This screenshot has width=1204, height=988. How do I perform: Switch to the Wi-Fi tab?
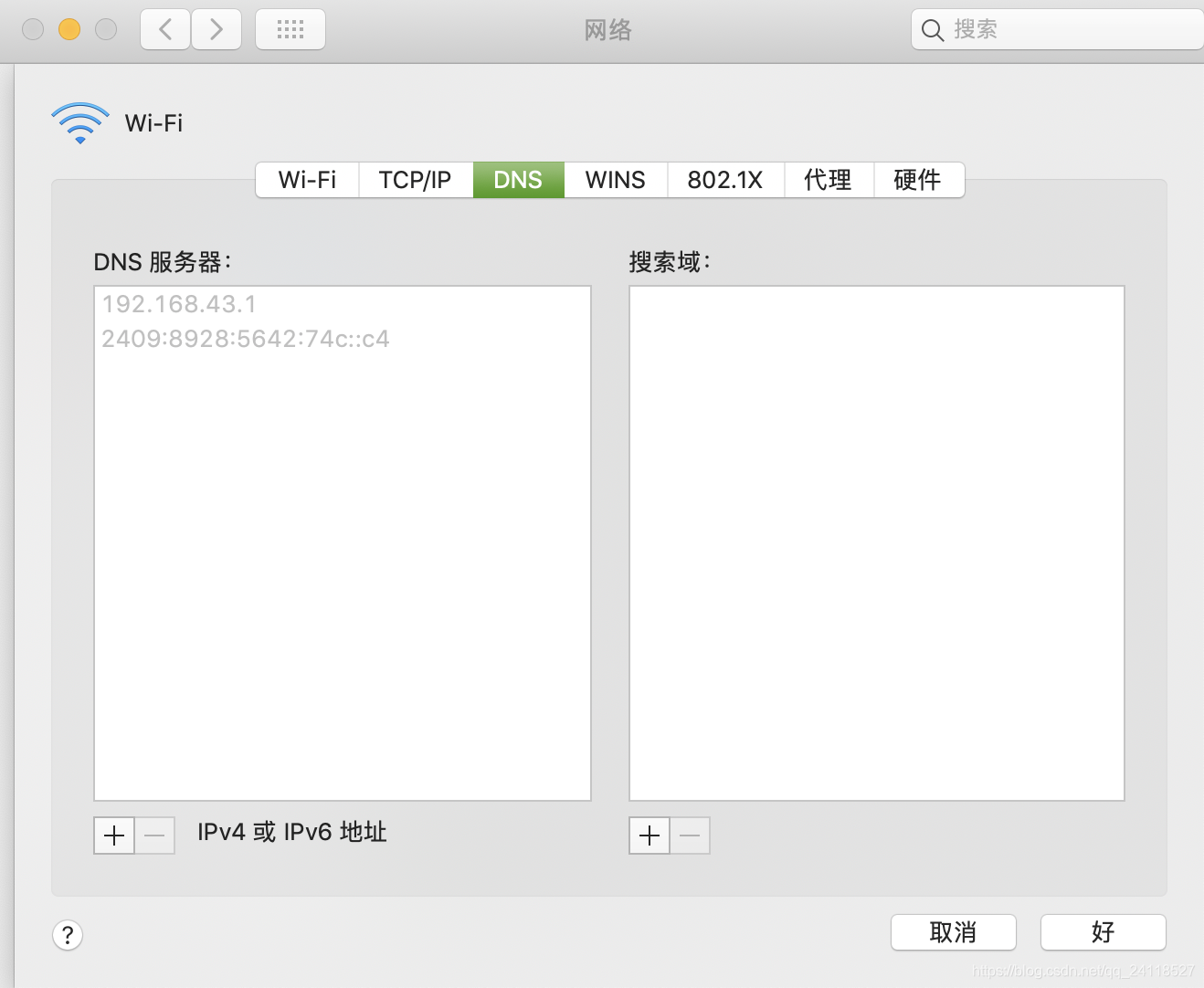307,180
